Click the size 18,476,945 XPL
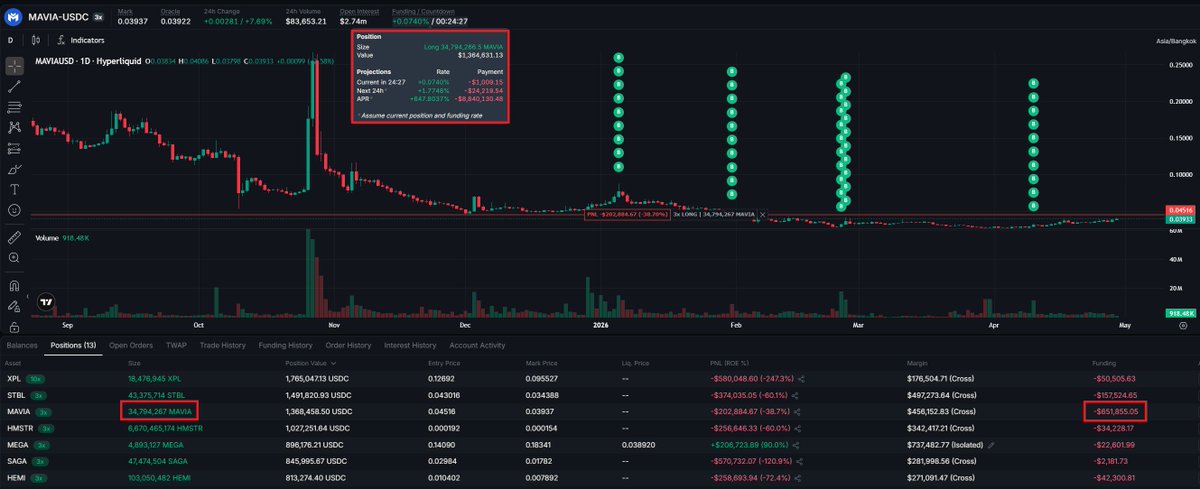 pyautogui.click(x=154, y=380)
